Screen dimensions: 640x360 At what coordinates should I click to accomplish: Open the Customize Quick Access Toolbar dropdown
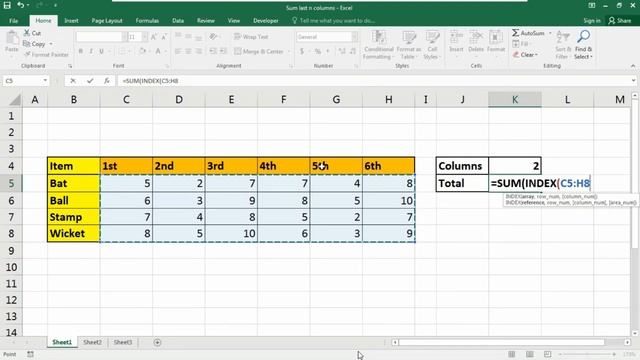pos(55,6)
